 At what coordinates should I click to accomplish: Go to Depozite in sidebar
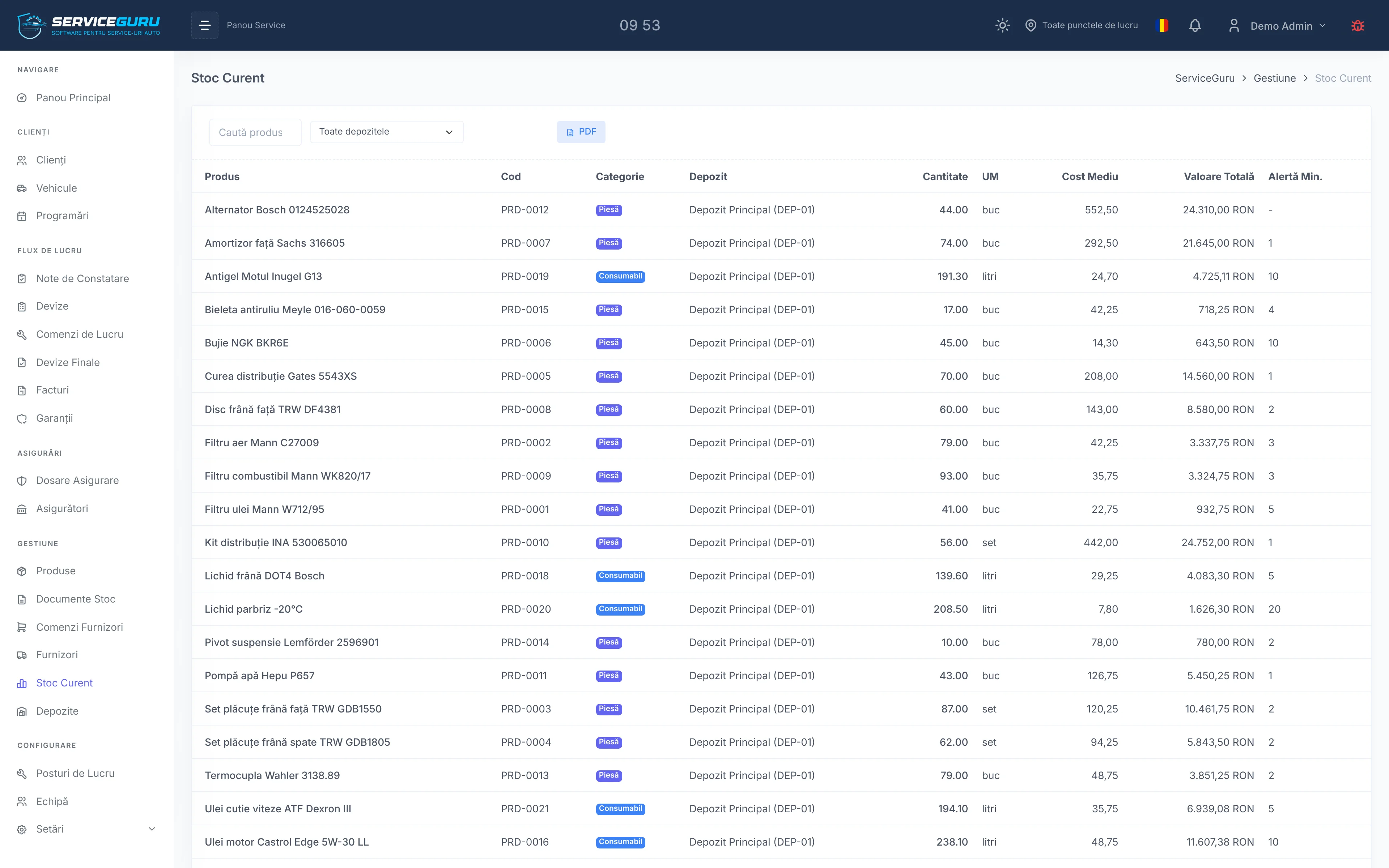tap(58, 711)
